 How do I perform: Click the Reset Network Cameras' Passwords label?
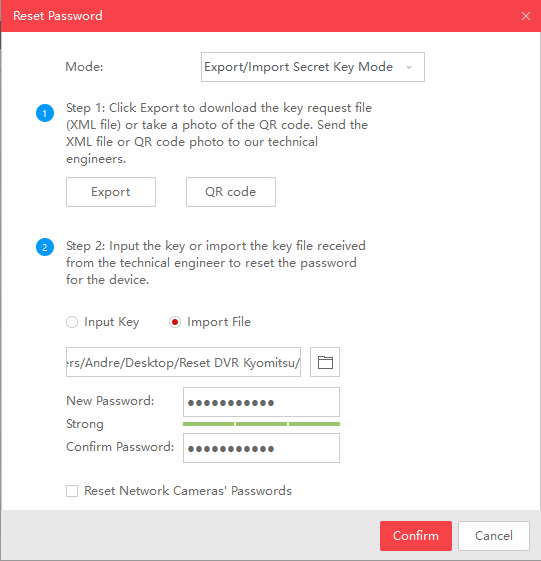tap(188, 491)
